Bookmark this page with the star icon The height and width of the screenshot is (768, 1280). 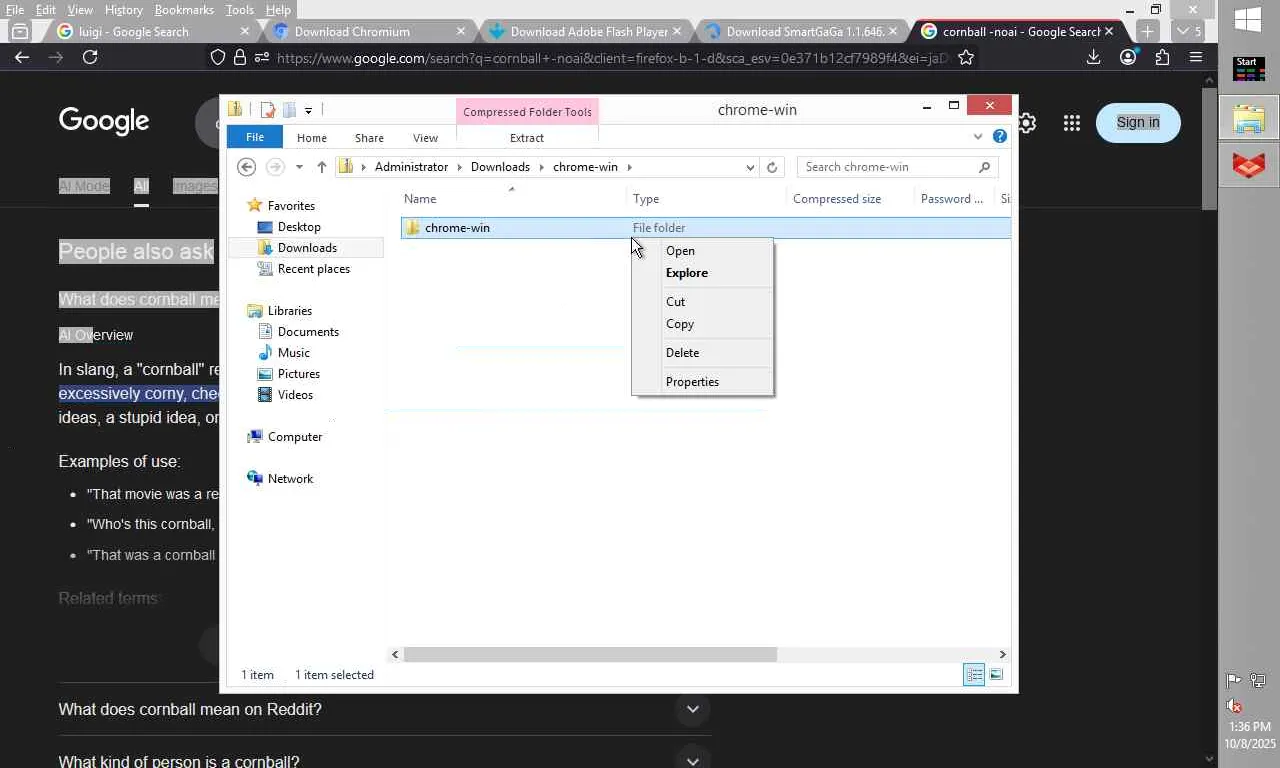pyautogui.click(x=966, y=58)
